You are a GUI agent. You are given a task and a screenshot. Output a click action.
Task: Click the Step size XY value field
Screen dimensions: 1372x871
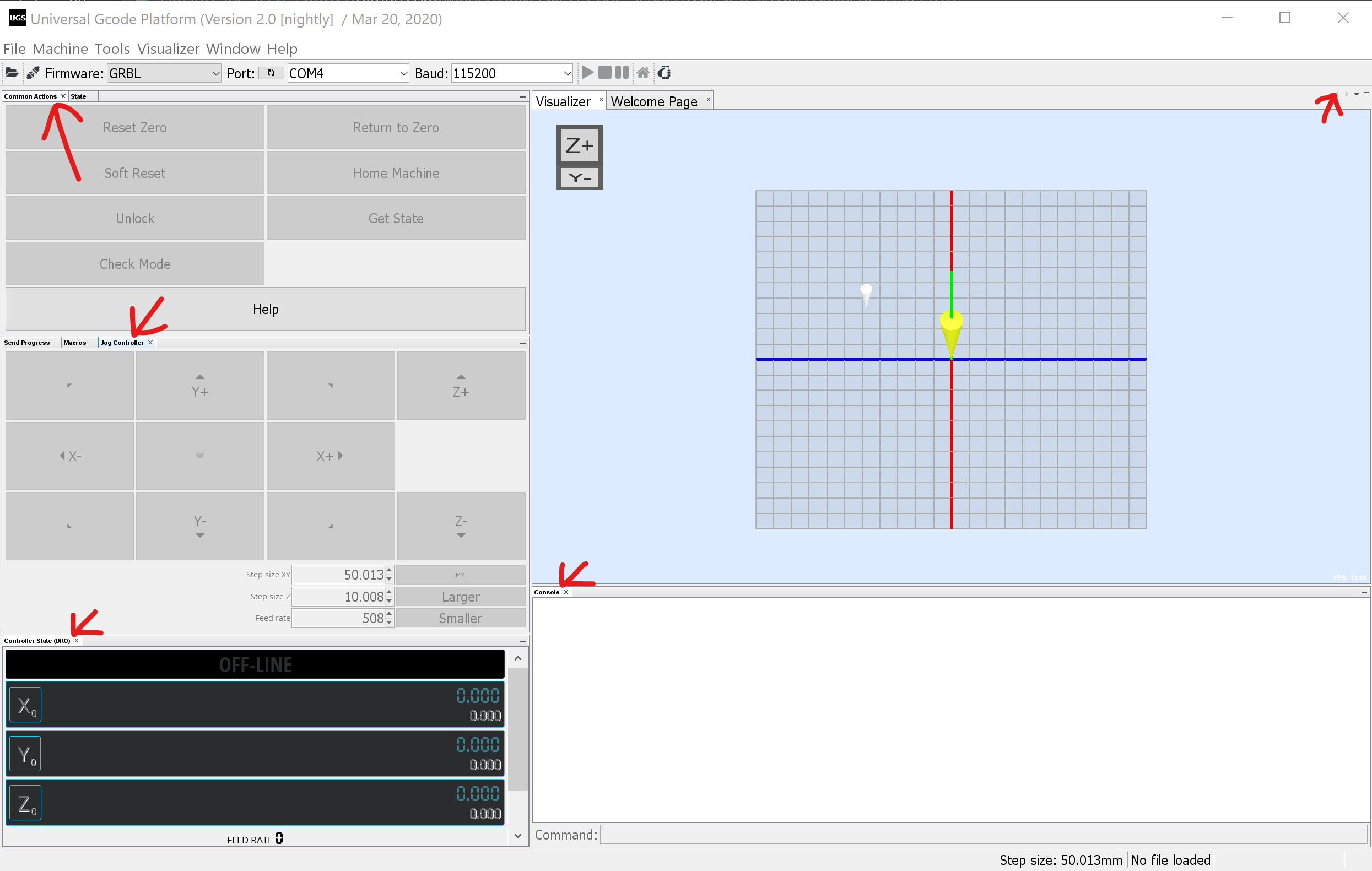pyautogui.click(x=339, y=575)
